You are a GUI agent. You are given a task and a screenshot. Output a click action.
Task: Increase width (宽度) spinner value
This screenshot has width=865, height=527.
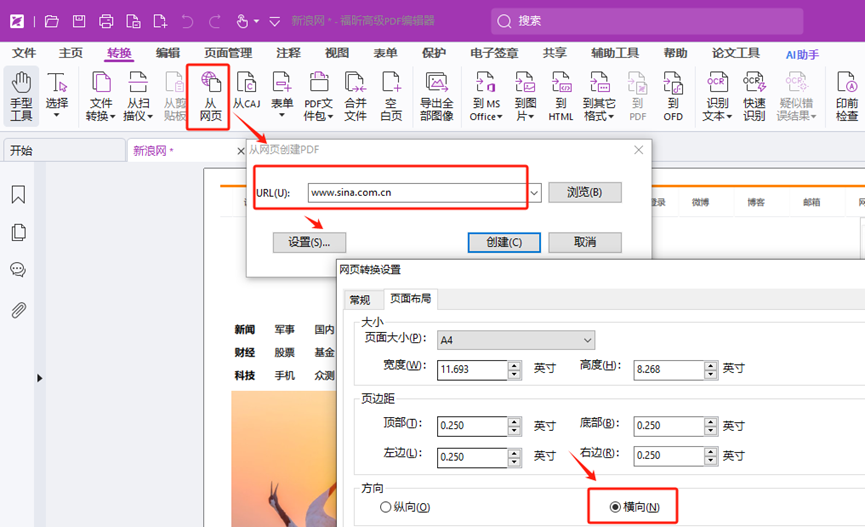click(514, 365)
